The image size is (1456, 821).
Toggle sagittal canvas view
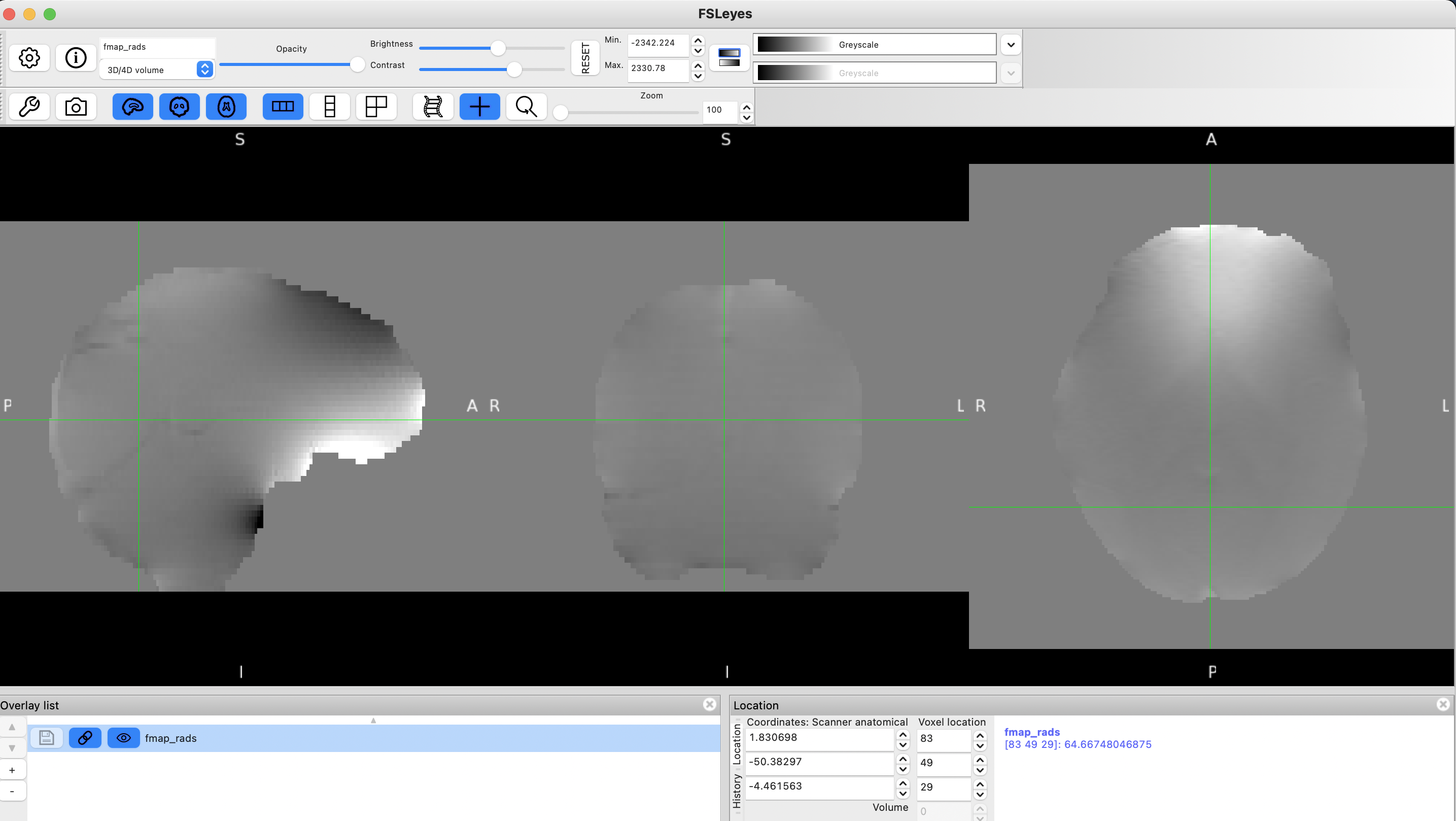point(133,106)
